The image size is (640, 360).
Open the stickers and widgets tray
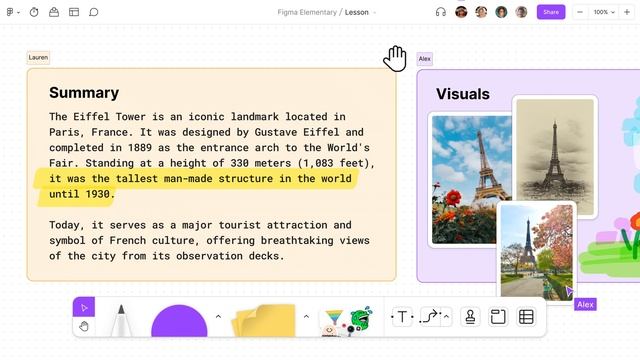[x=347, y=321]
